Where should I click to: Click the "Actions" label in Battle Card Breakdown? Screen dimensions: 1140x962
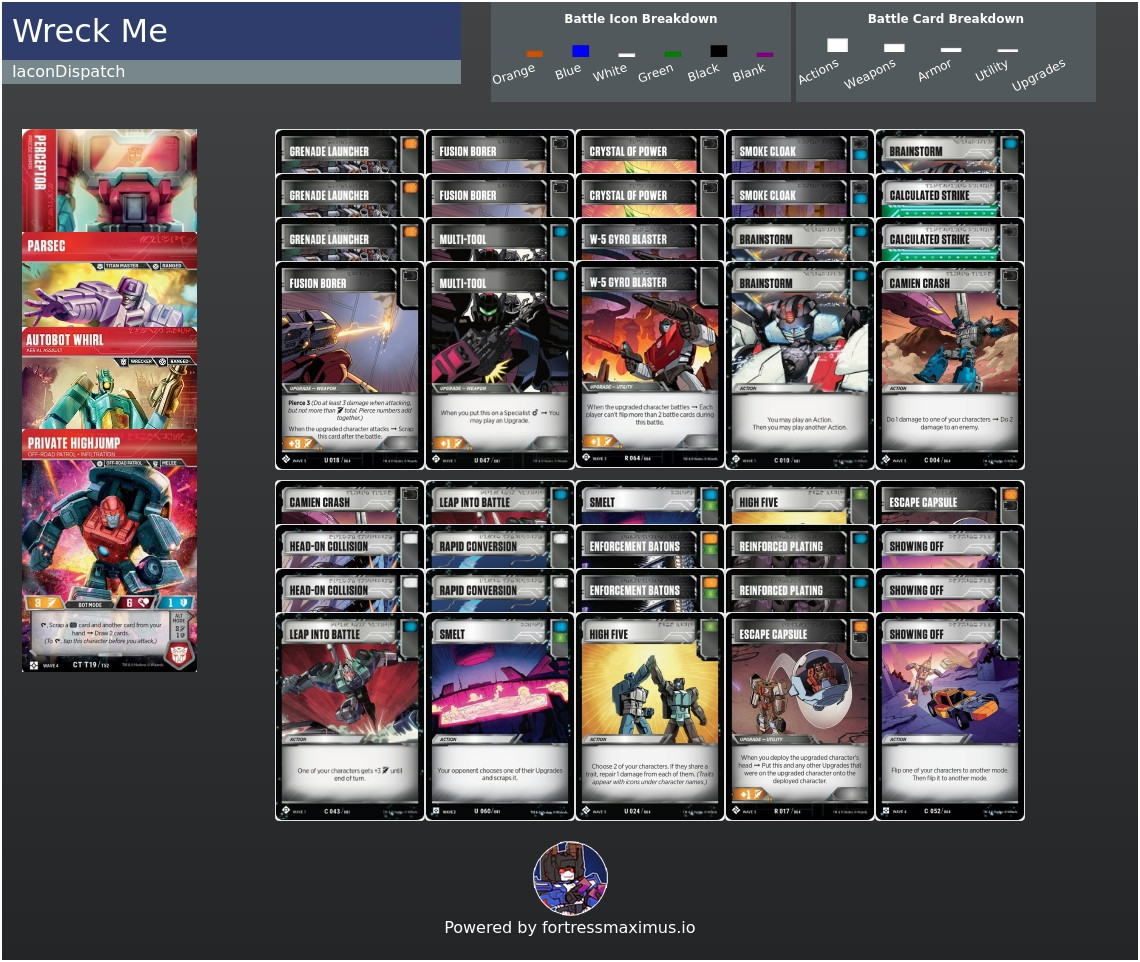[x=818, y=71]
